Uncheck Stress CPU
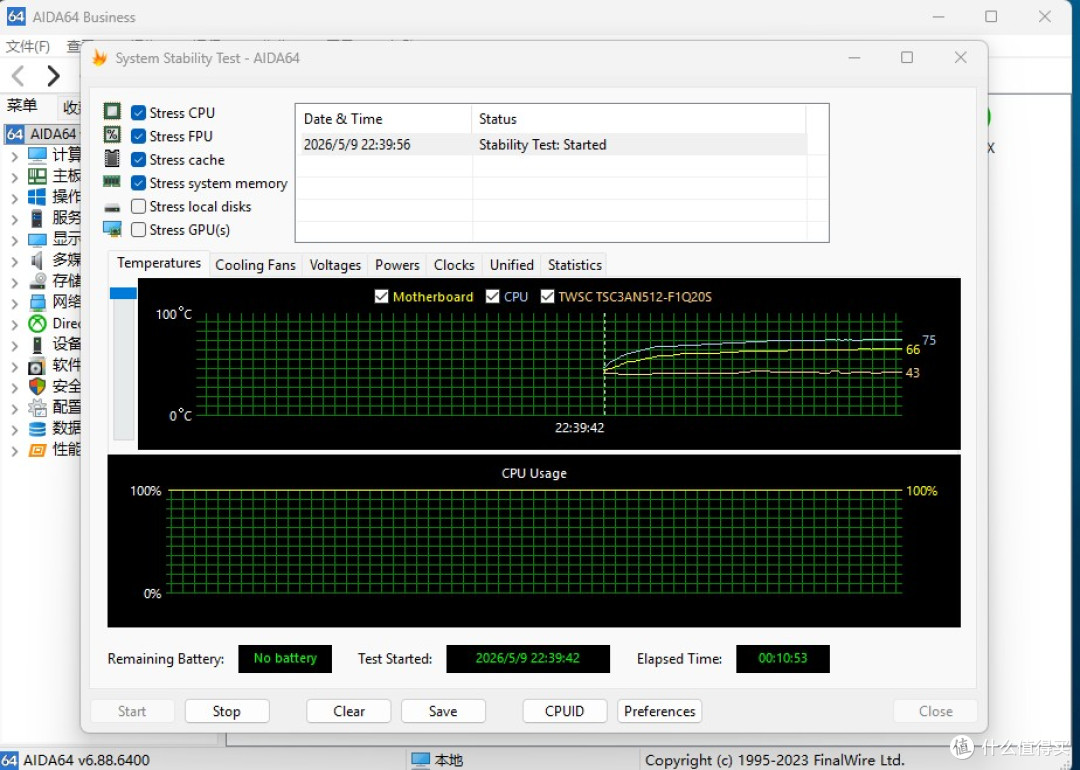 click(x=138, y=112)
